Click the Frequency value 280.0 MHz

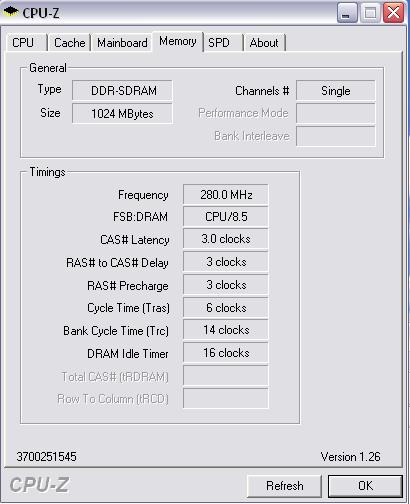click(x=226, y=195)
